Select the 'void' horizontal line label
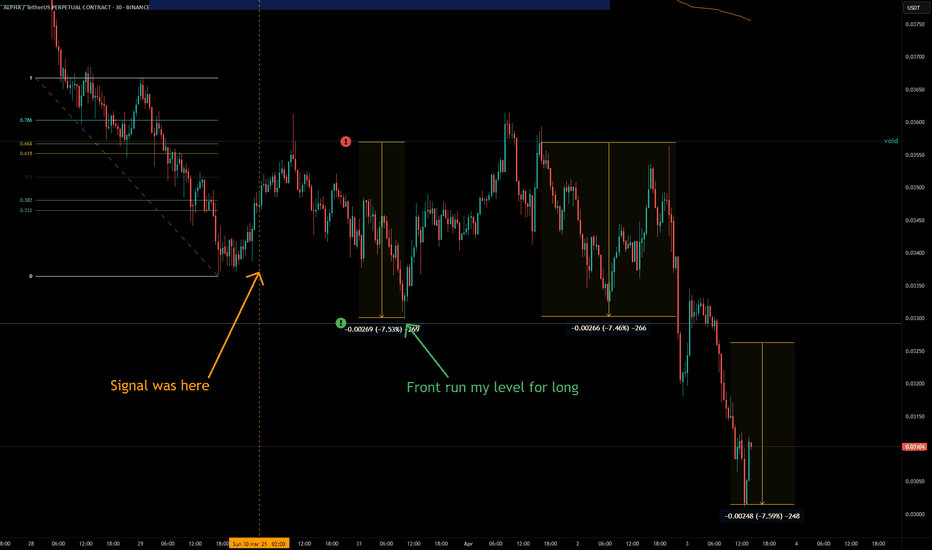This screenshot has width=932, height=550. 890,141
